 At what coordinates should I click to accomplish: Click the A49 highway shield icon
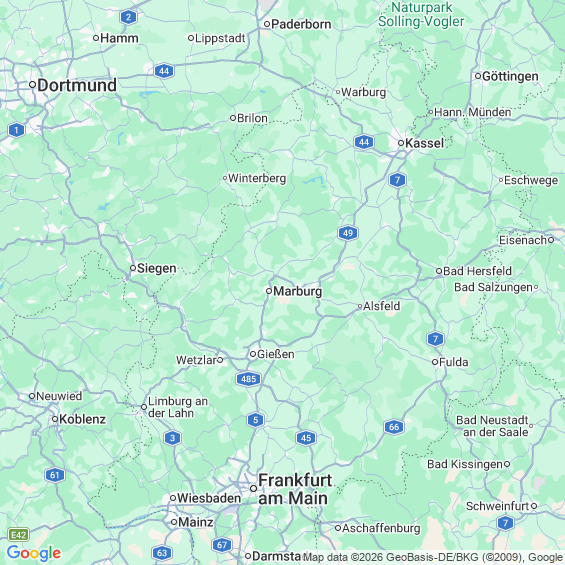click(348, 233)
